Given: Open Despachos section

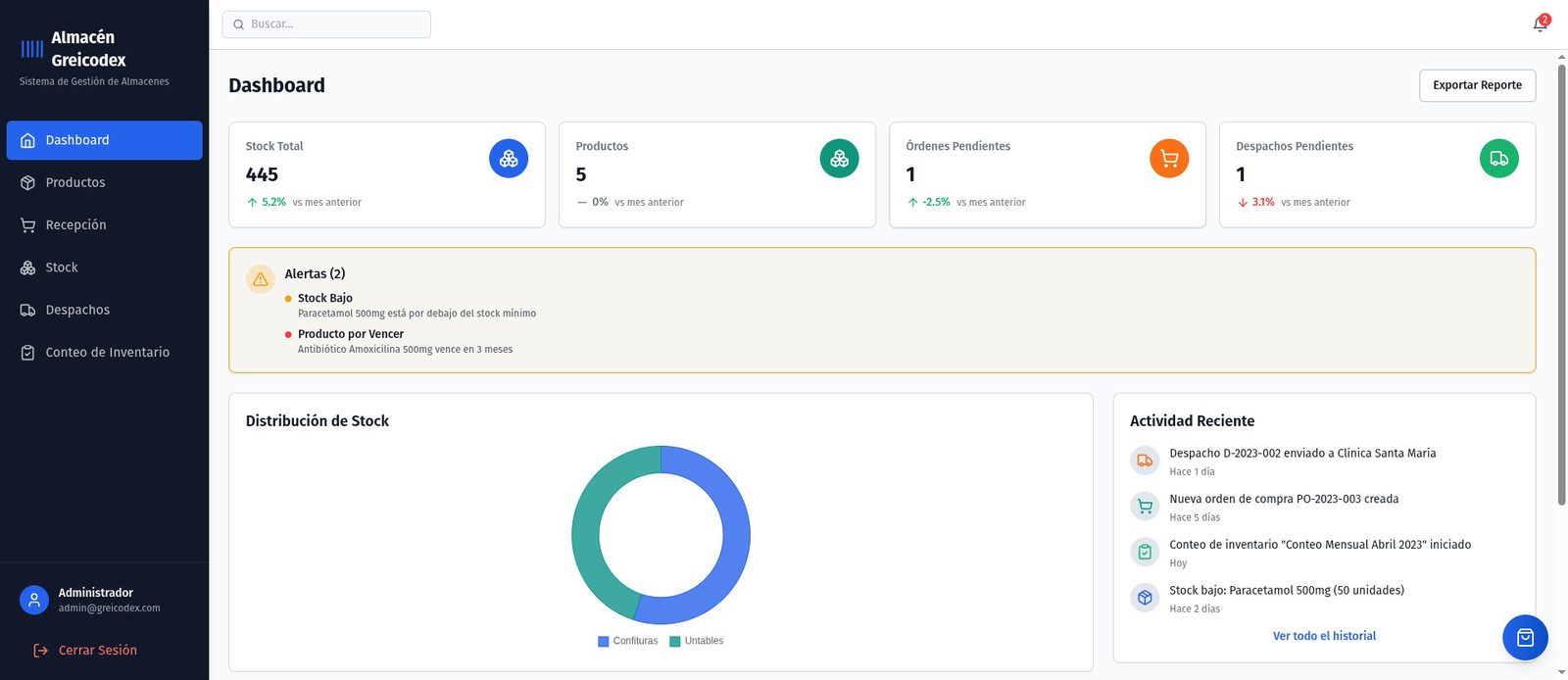Looking at the screenshot, I should 104,310.
